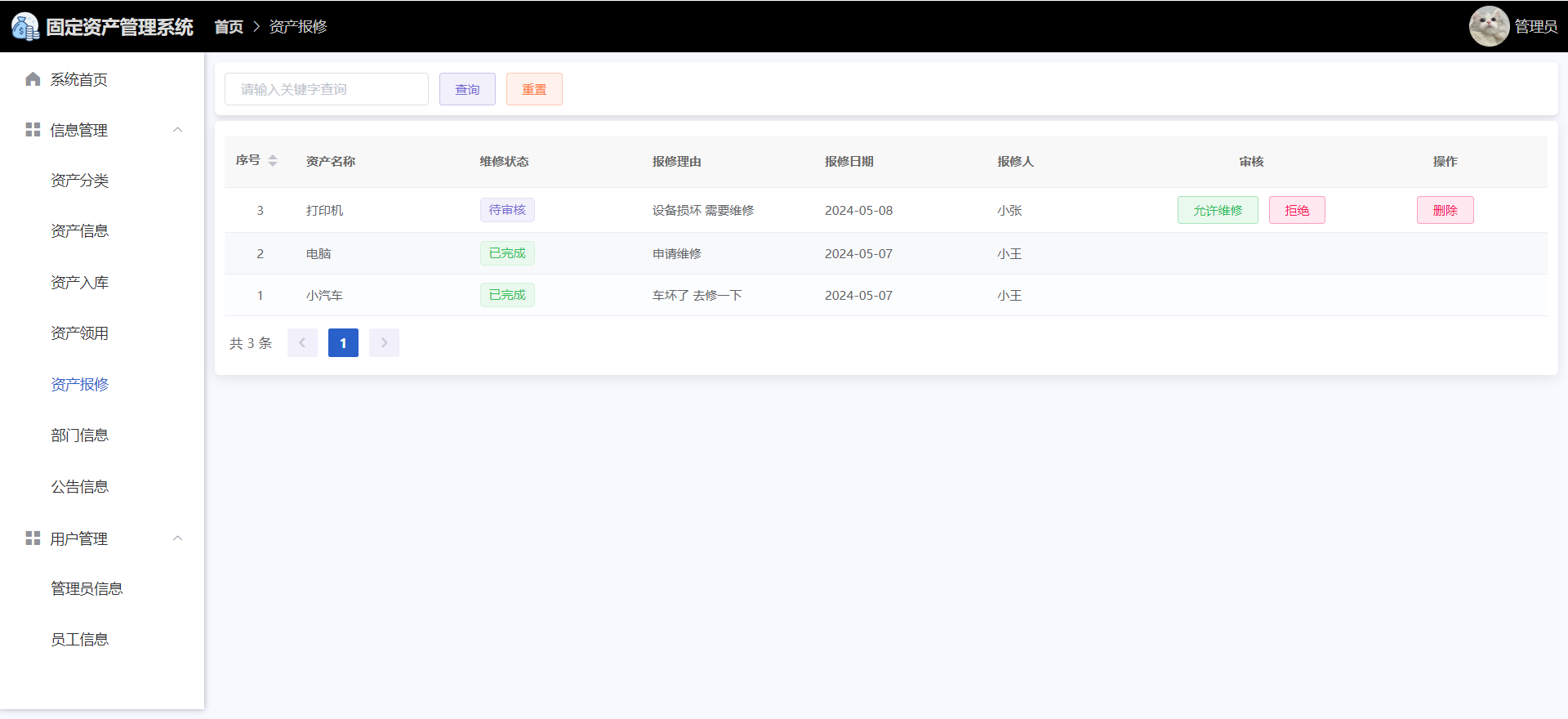Click the system logo icon
This screenshot has width=1568, height=719.
(24, 26)
